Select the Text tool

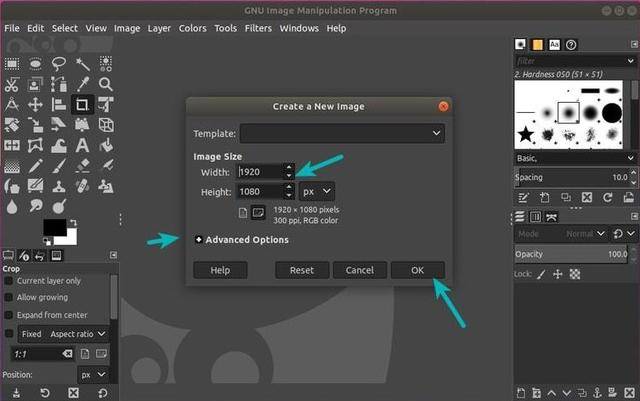(82, 145)
